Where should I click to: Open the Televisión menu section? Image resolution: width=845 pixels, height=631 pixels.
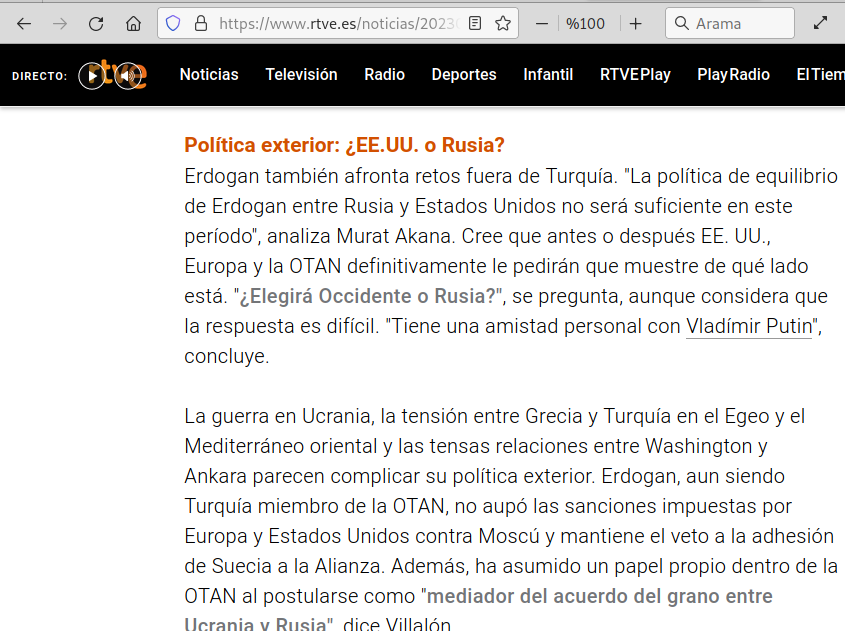click(x=301, y=74)
